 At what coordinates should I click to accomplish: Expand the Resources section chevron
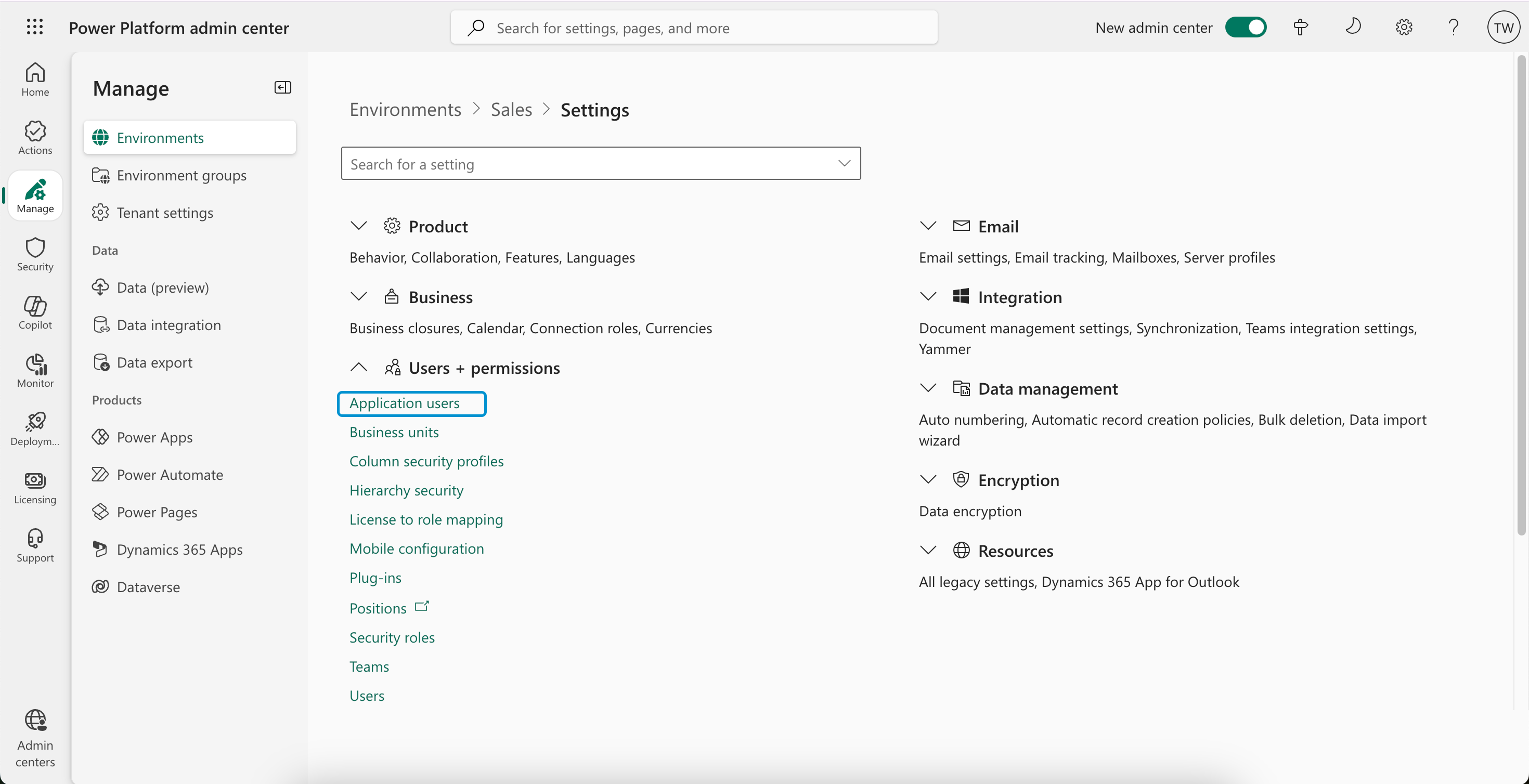click(x=928, y=550)
